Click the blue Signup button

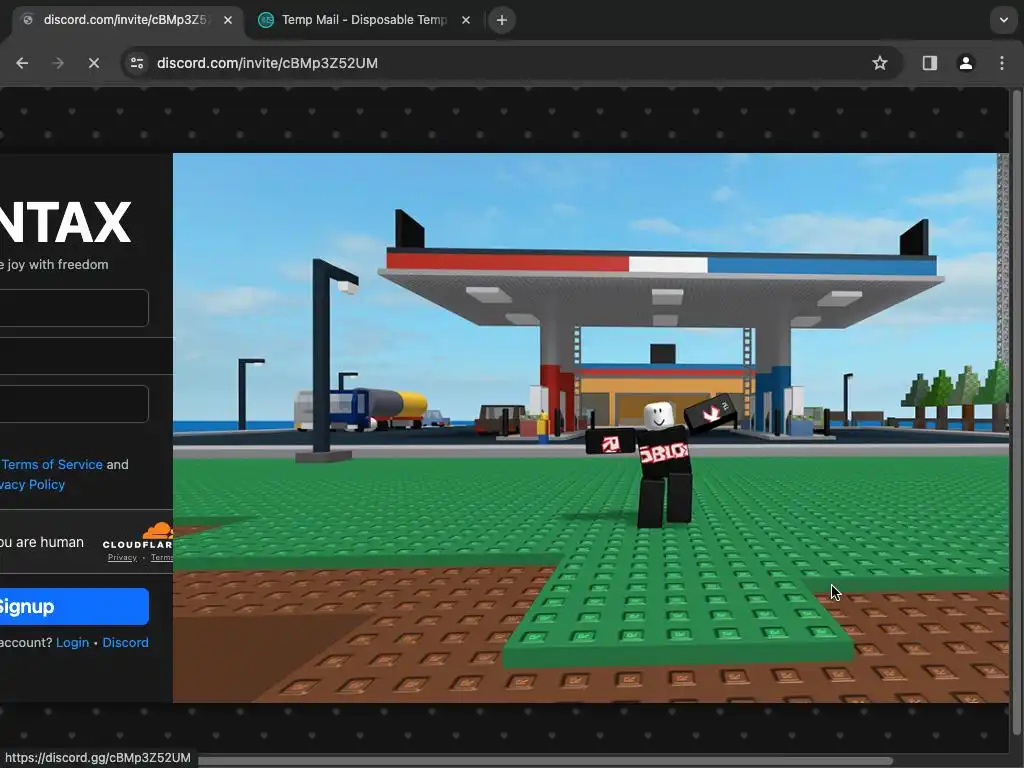tap(74, 607)
